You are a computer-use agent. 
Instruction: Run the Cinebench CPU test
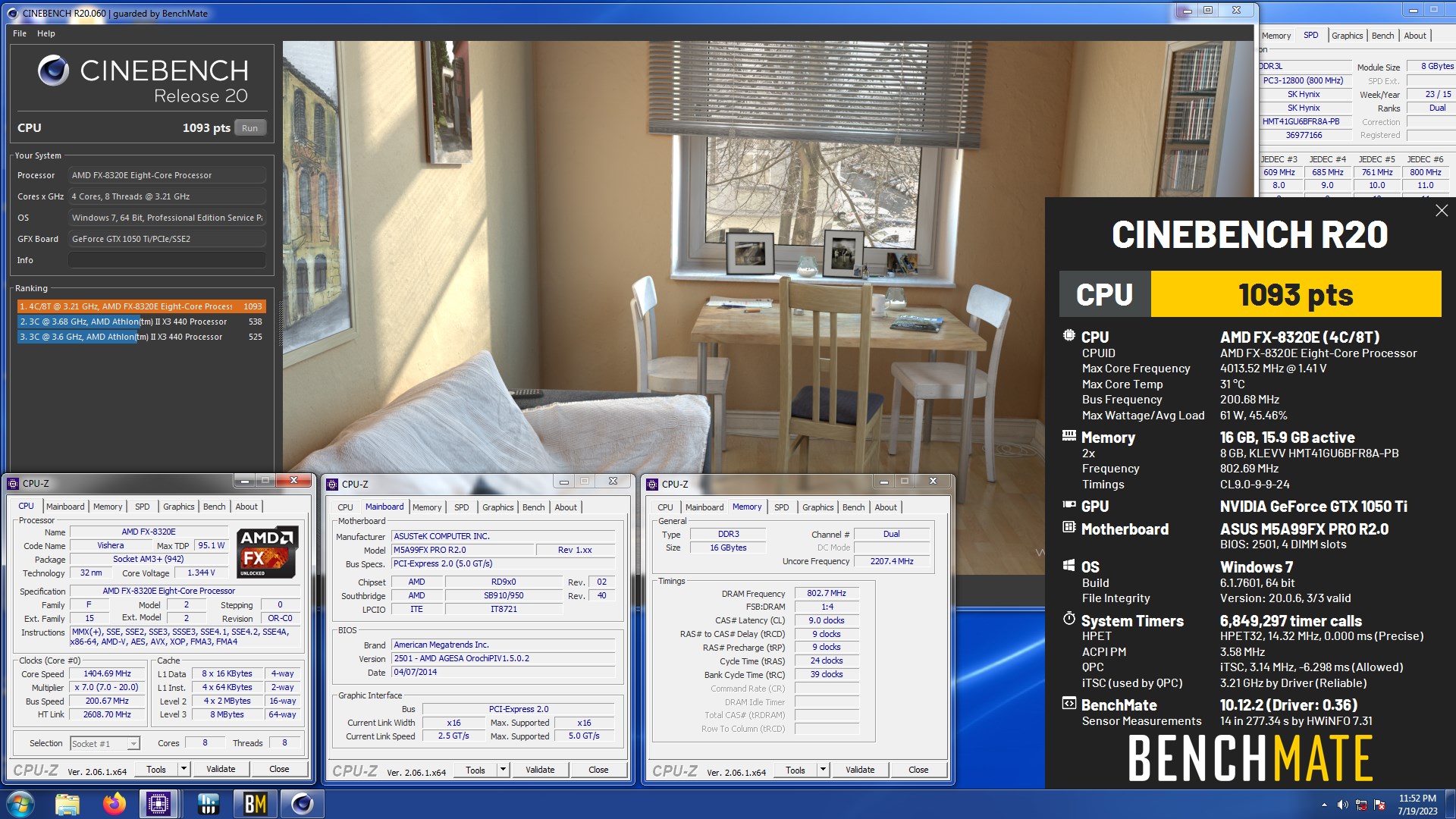(x=249, y=128)
